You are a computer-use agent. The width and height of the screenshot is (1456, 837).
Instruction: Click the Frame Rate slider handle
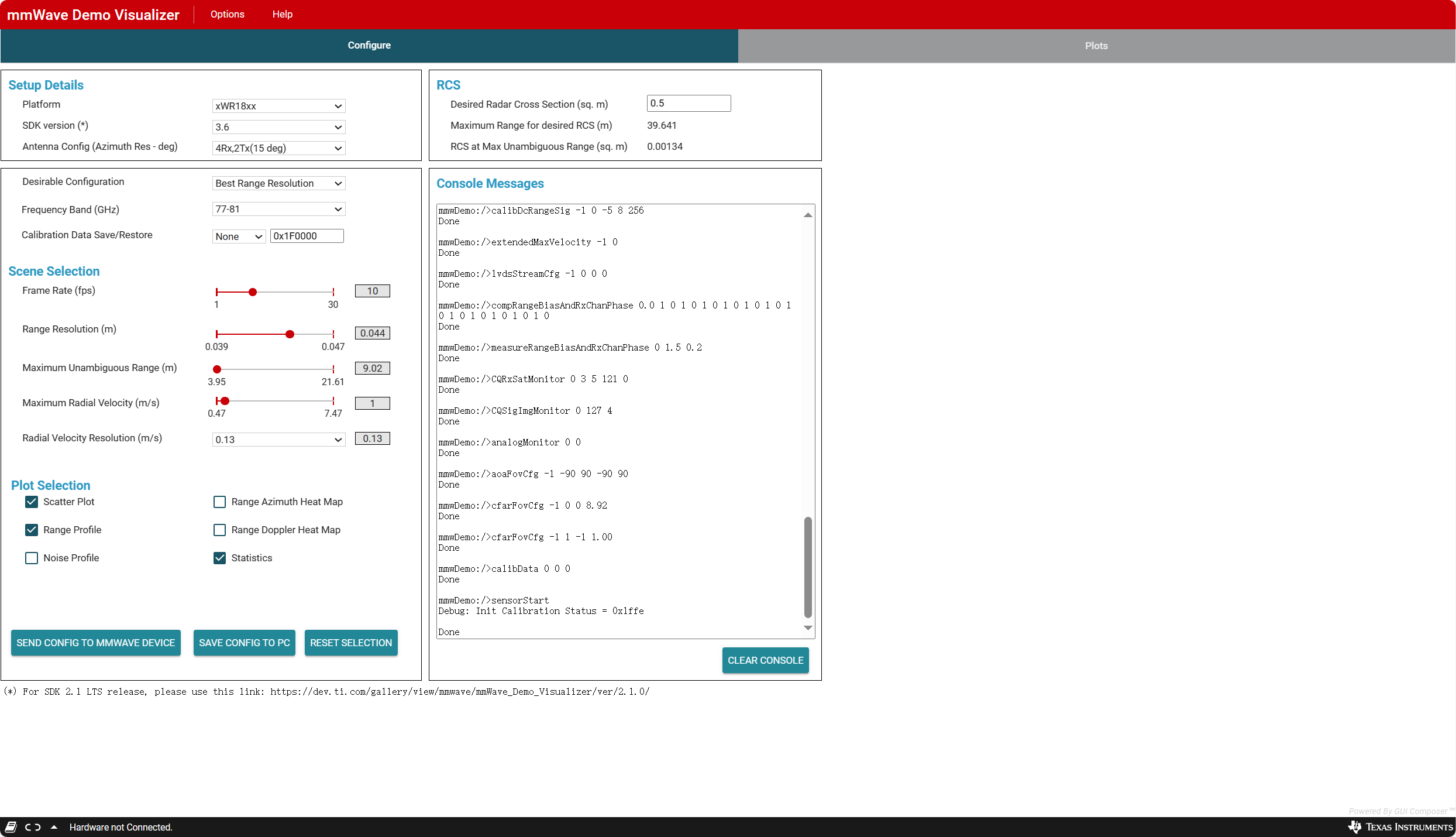pyautogui.click(x=253, y=291)
